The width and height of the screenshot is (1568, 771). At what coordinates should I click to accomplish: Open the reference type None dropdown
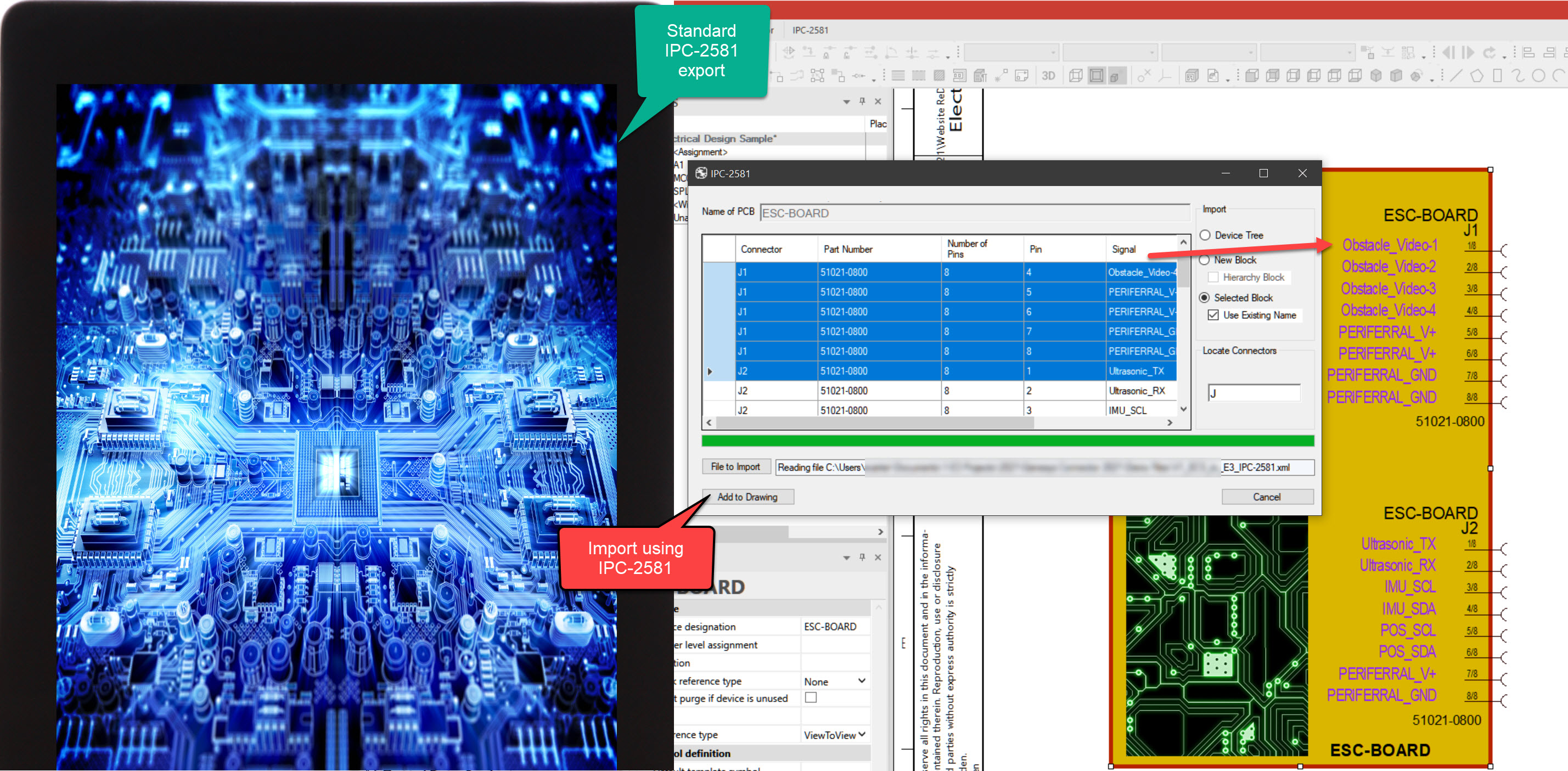click(x=861, y=681)
